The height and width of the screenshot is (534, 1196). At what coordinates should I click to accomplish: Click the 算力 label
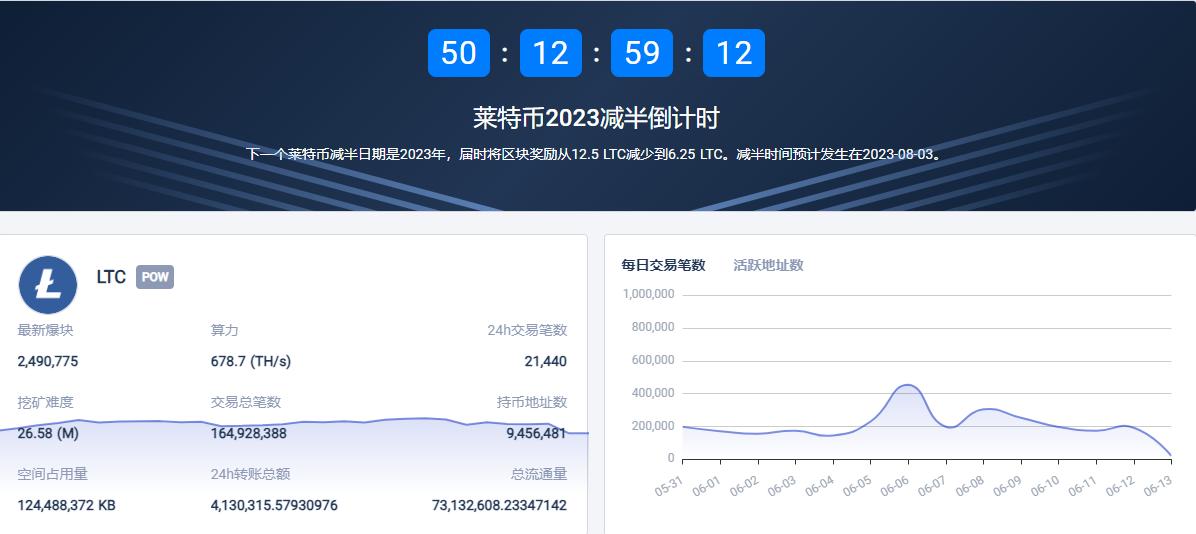coord(224,330)
